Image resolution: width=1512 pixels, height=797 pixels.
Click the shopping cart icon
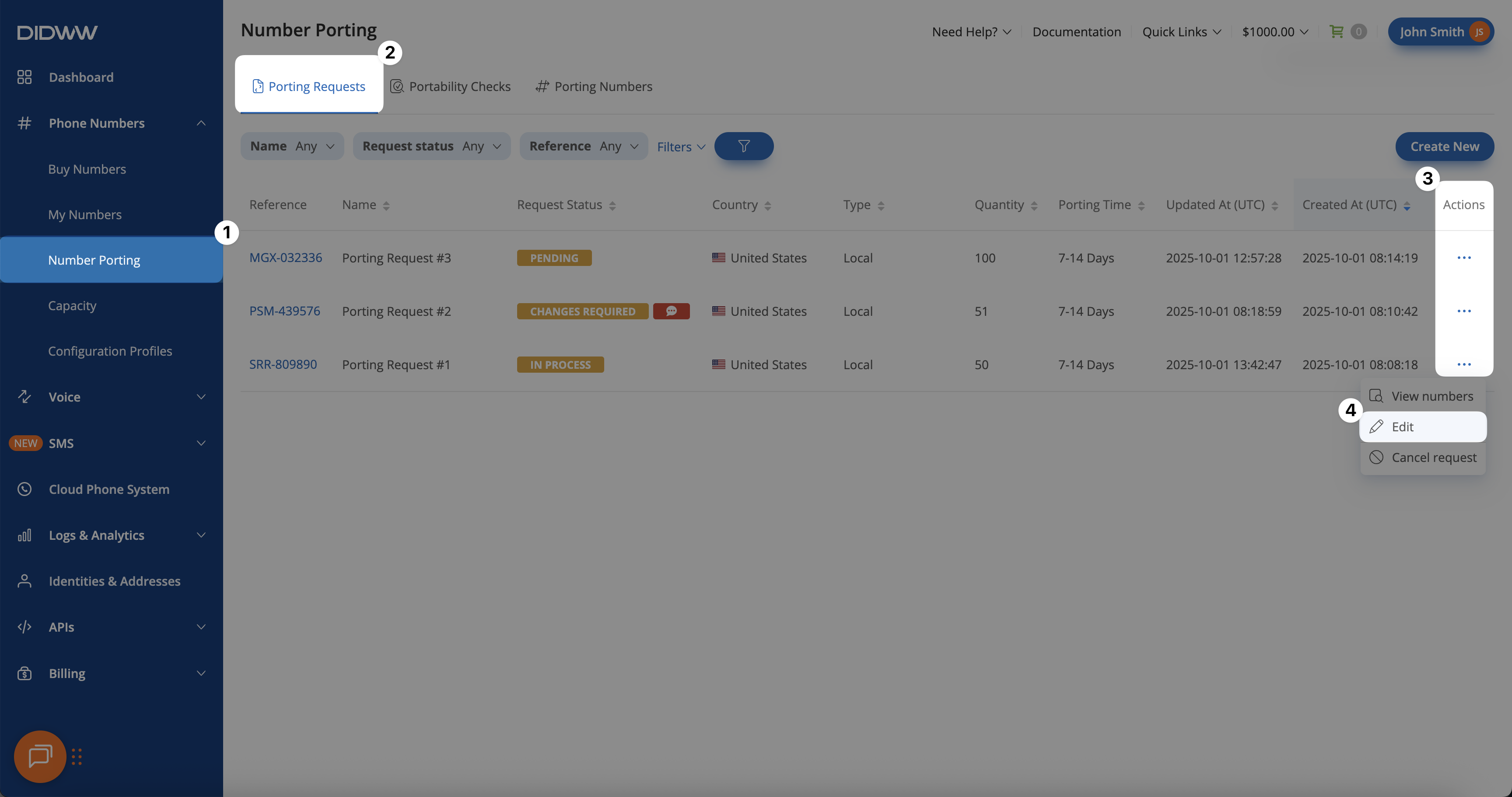1337,31
